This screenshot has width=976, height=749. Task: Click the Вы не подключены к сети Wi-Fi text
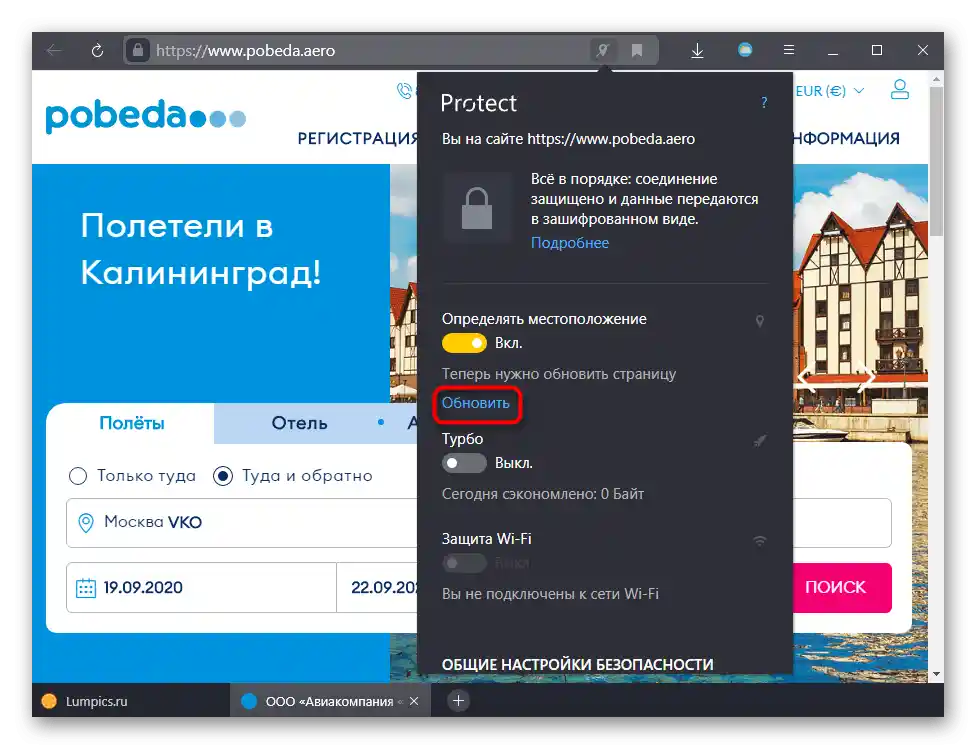tap(550, 593)
